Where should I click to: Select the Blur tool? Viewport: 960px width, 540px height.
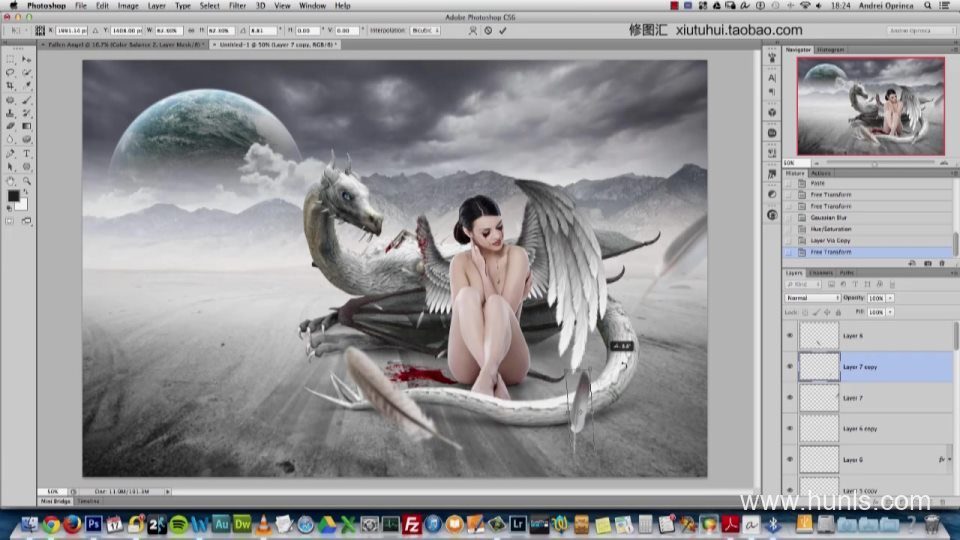(x=10, y=140)
